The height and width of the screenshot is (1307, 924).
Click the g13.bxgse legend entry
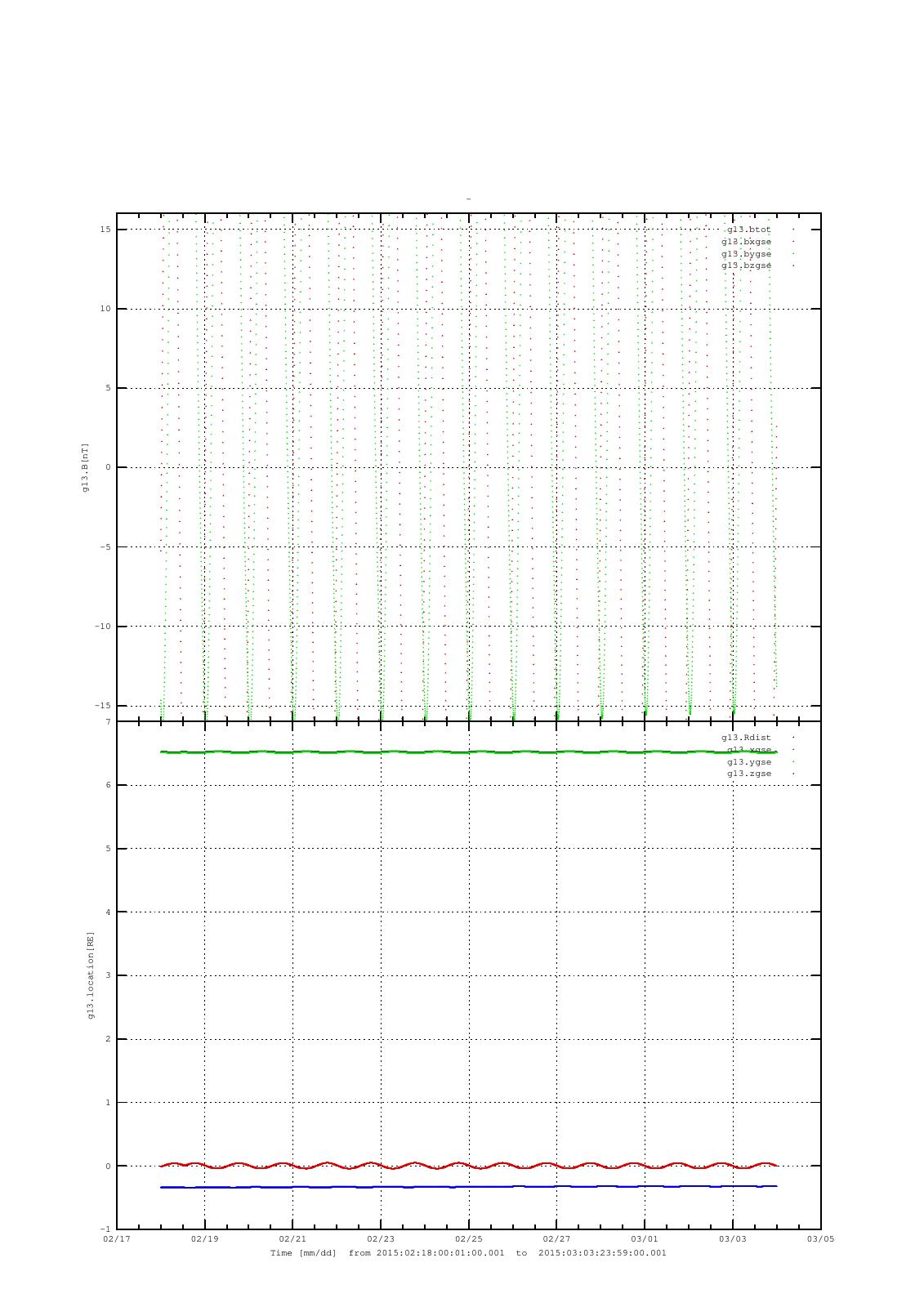(746, 242)
